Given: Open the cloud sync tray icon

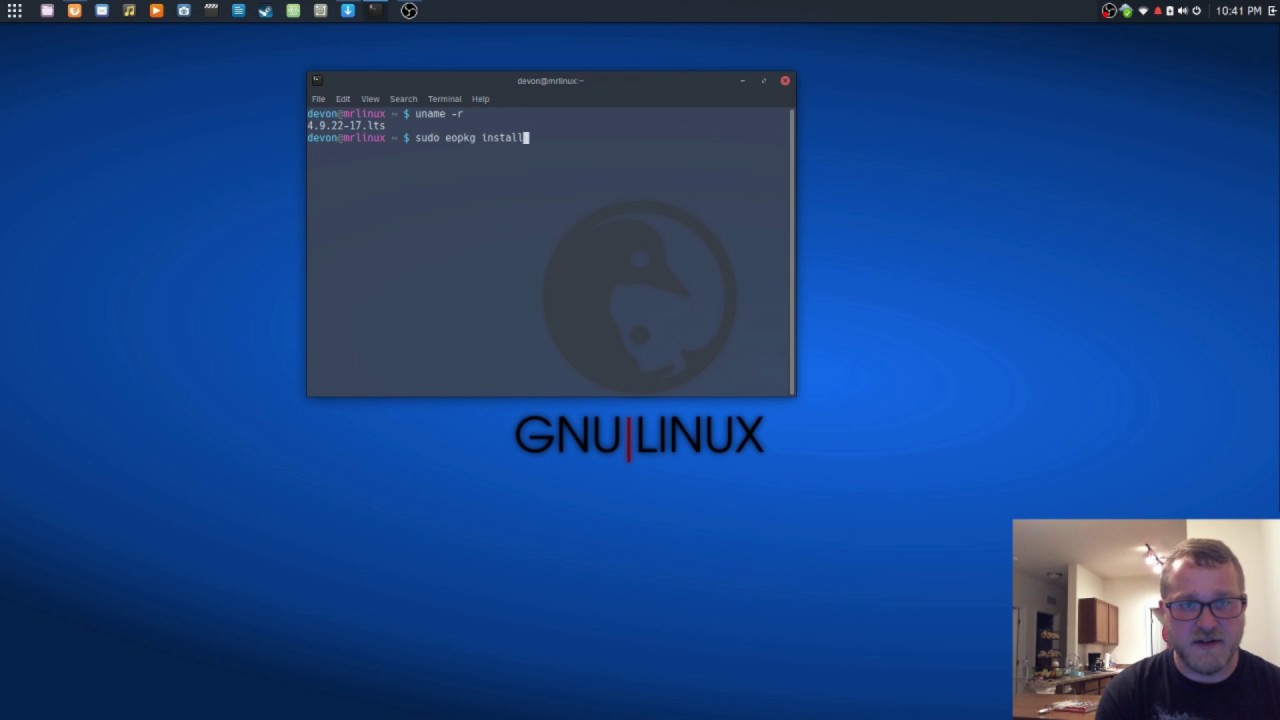Looking at the screenshot, I should [x=1126, y=11].
